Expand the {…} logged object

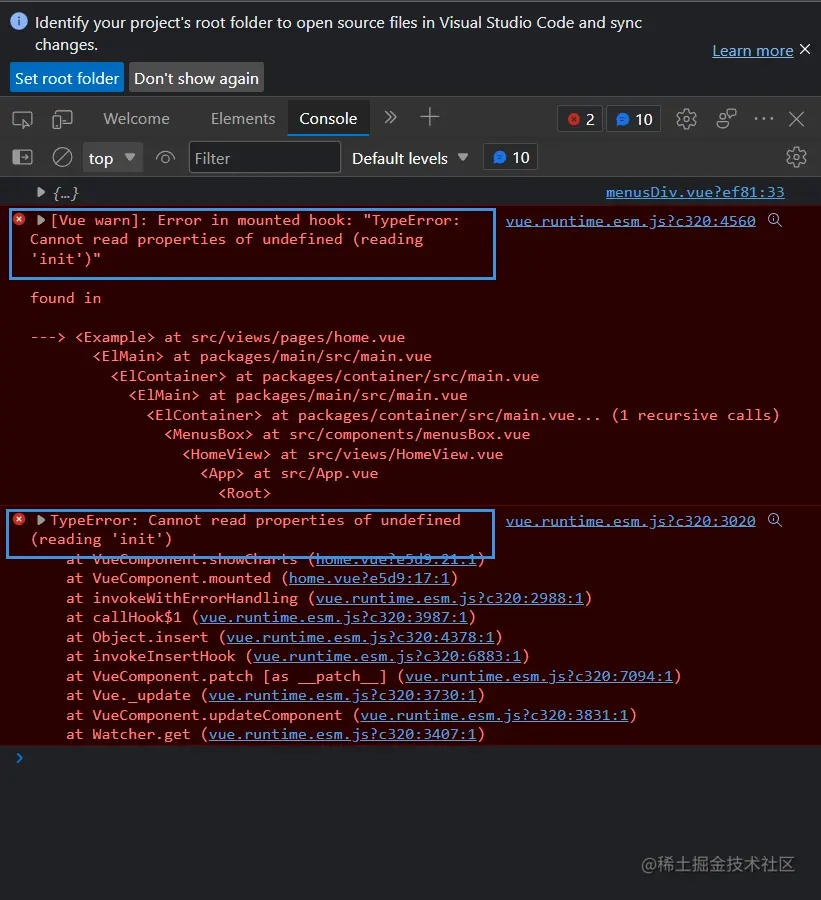[x=41, y=192]
